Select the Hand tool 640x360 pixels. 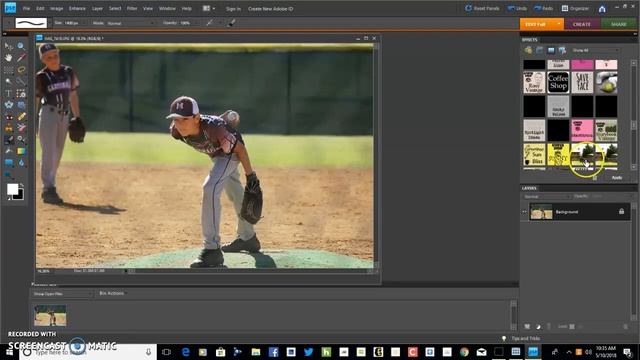tap(8, 58)
